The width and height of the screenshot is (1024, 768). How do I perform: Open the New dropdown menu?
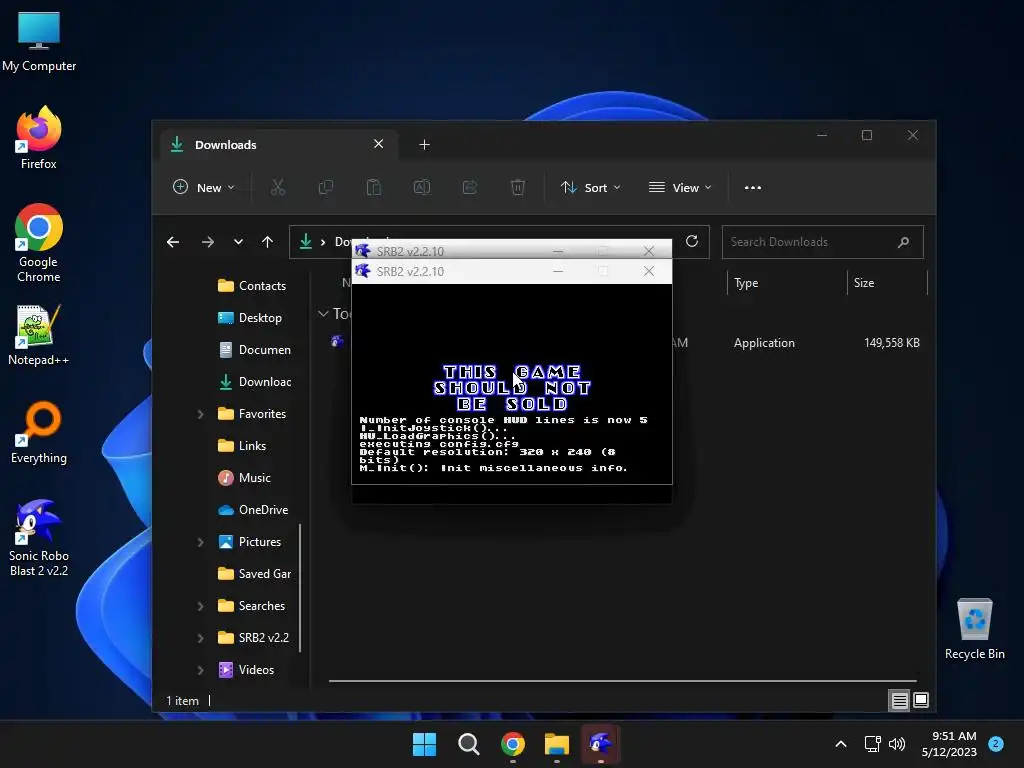pyautogui.click(x=203, y=187)
